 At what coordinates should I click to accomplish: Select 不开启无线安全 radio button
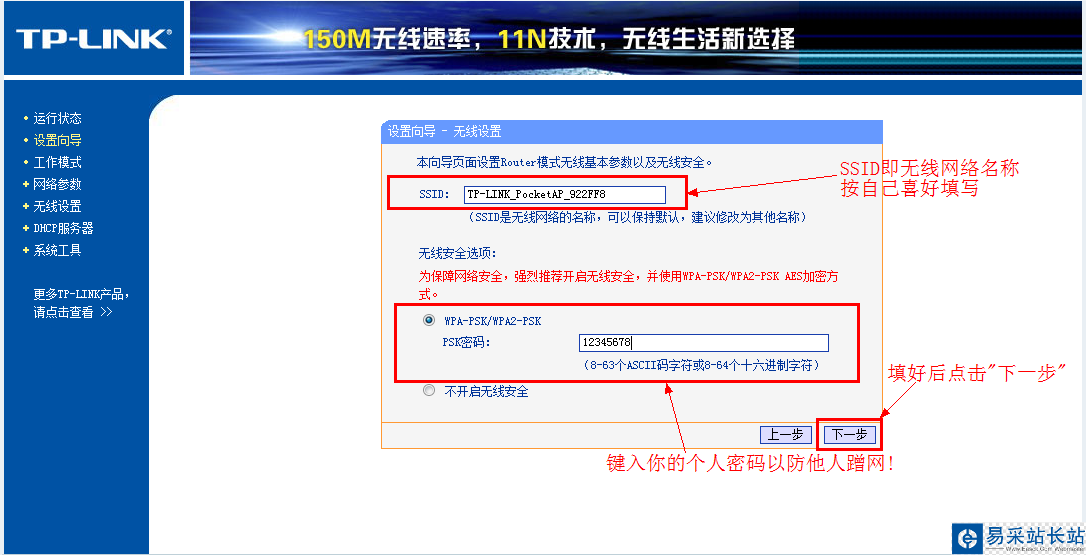[428, 391]
